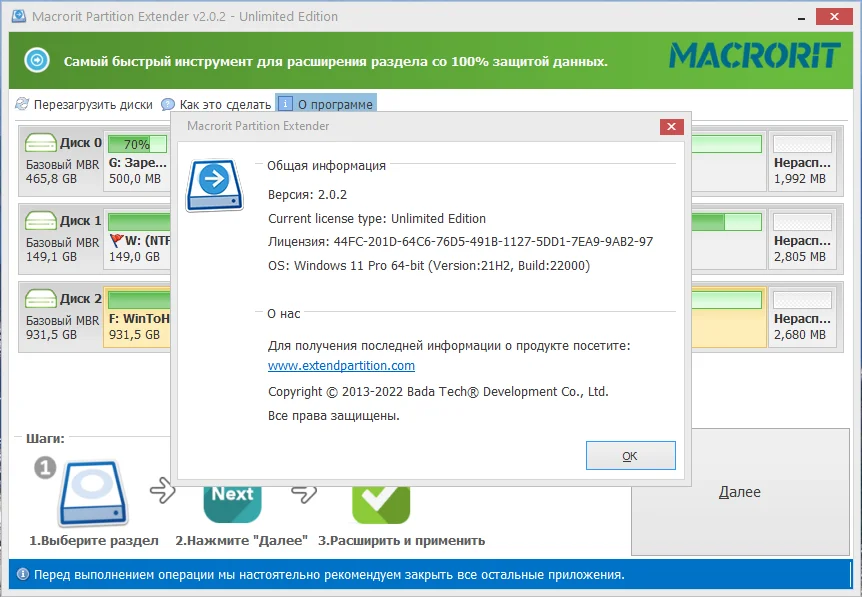Click the 2.Нажмите "Далее" step label
This screenshot has width=862, height=597.
[x=241, y=540]
